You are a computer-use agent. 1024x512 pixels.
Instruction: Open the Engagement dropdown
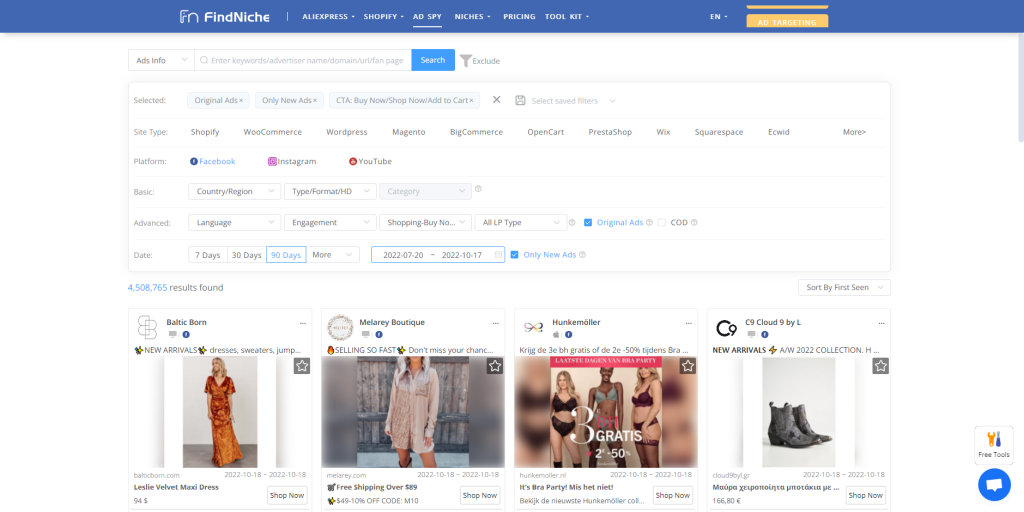click(330, 223)
